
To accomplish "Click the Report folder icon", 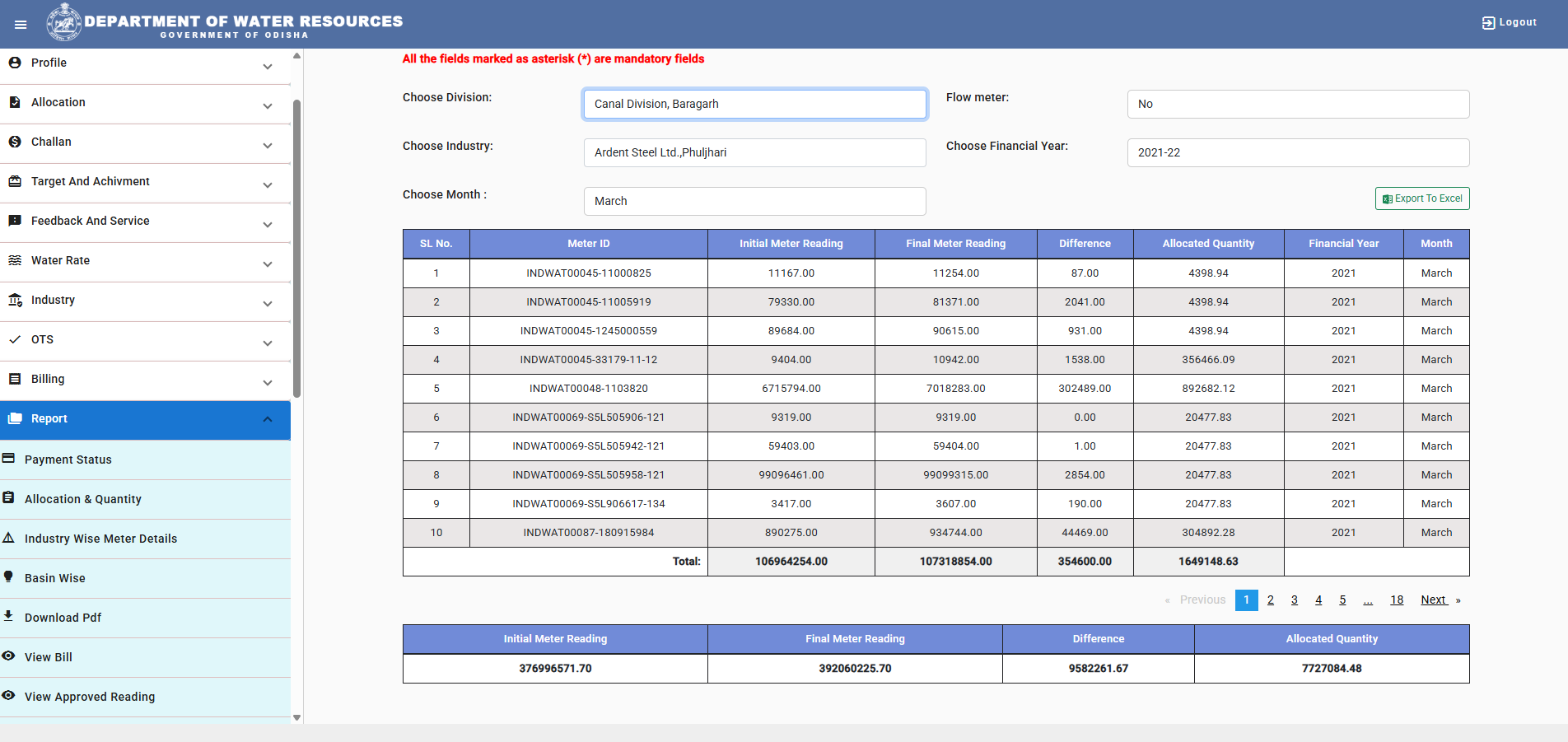I will 15,418.
